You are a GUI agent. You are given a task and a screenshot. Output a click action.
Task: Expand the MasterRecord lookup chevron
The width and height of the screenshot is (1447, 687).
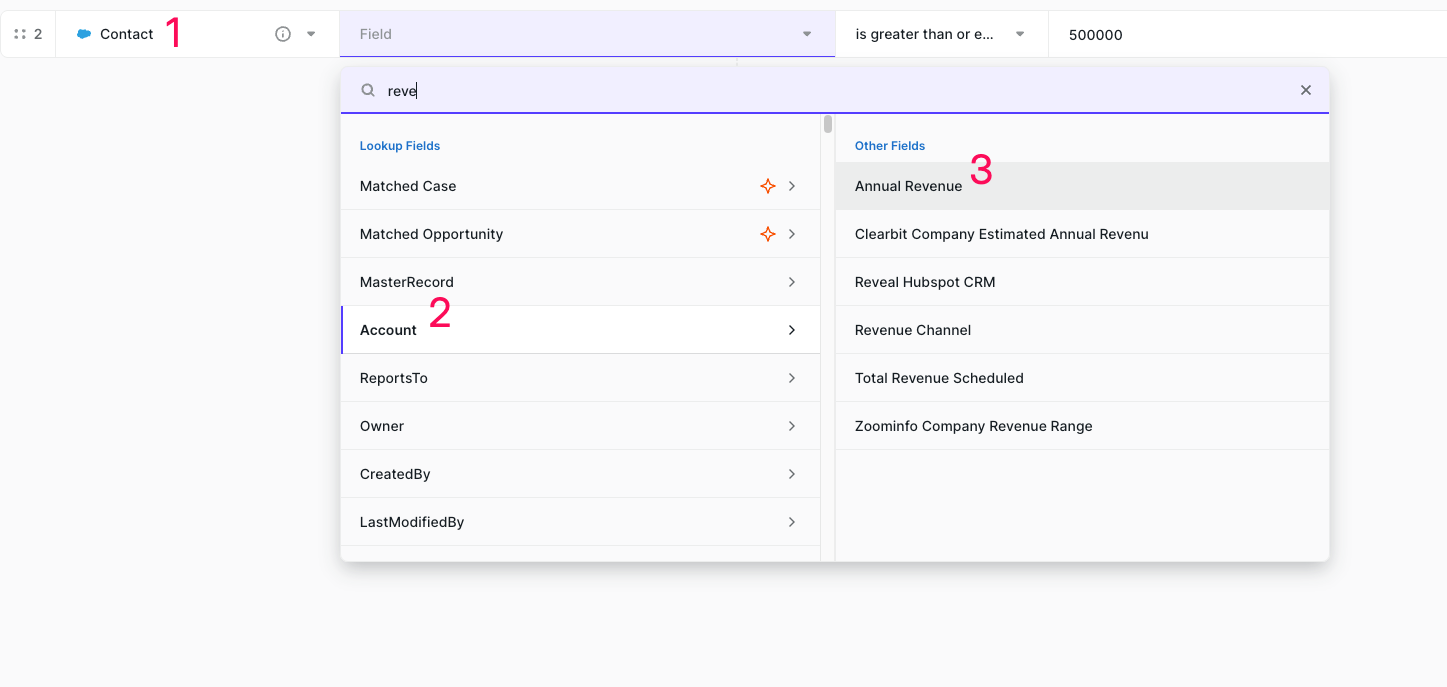(791, 282)
